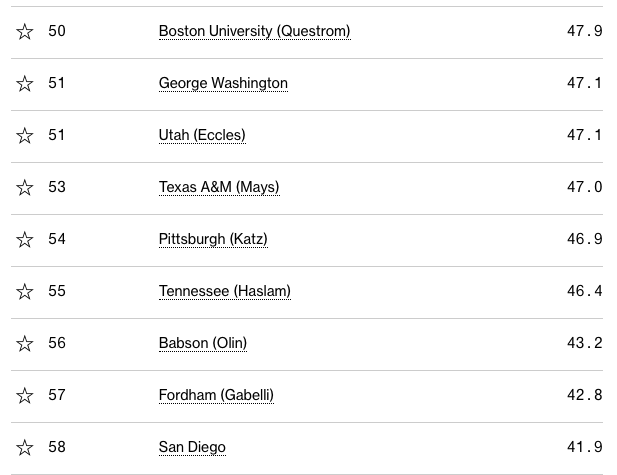Go to the Tennessee (Haslam) link

pyautogui.click(x=224, y=291)
